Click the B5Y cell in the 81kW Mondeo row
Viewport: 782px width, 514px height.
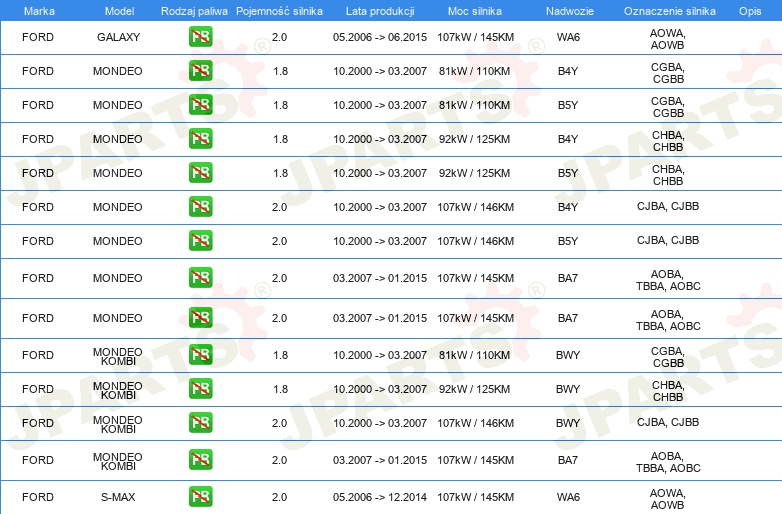coord(568,105)
